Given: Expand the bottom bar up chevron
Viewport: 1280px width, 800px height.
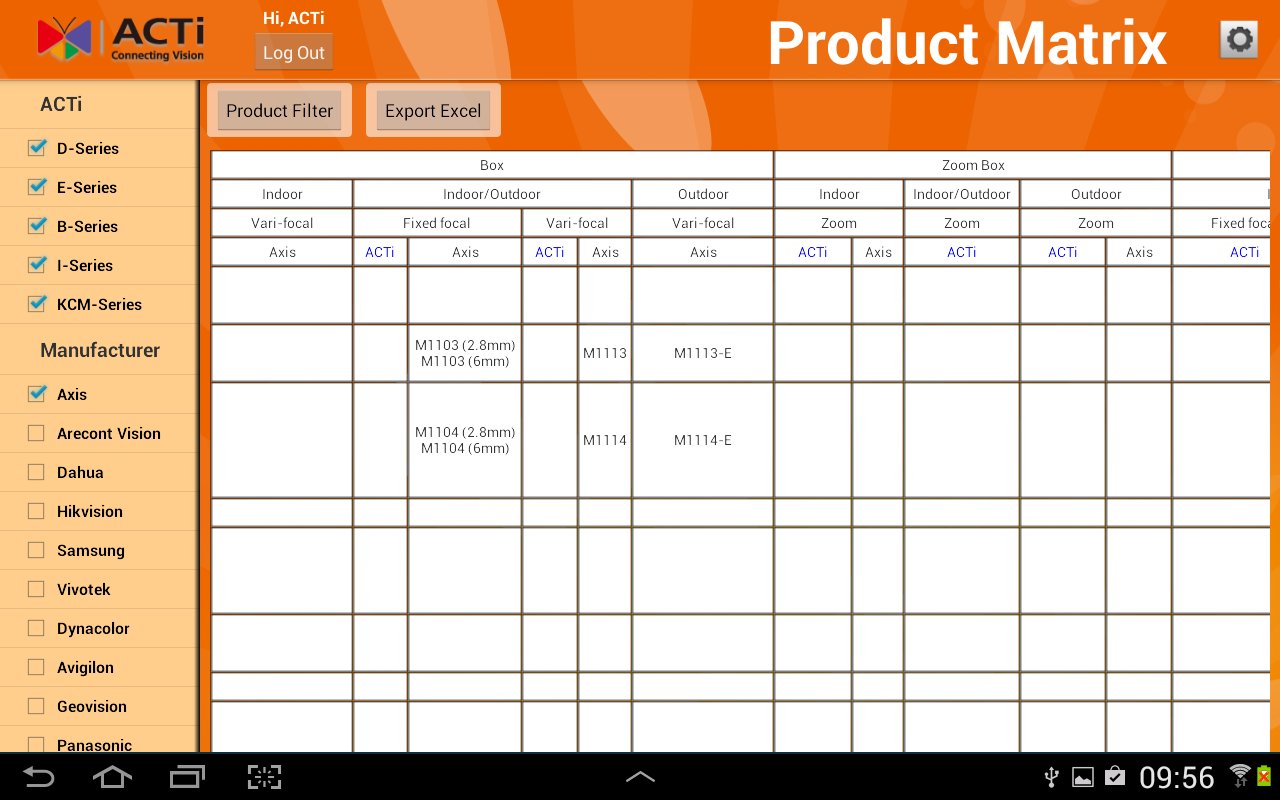Looking at the screenshot, I should [x=640, y=777].
